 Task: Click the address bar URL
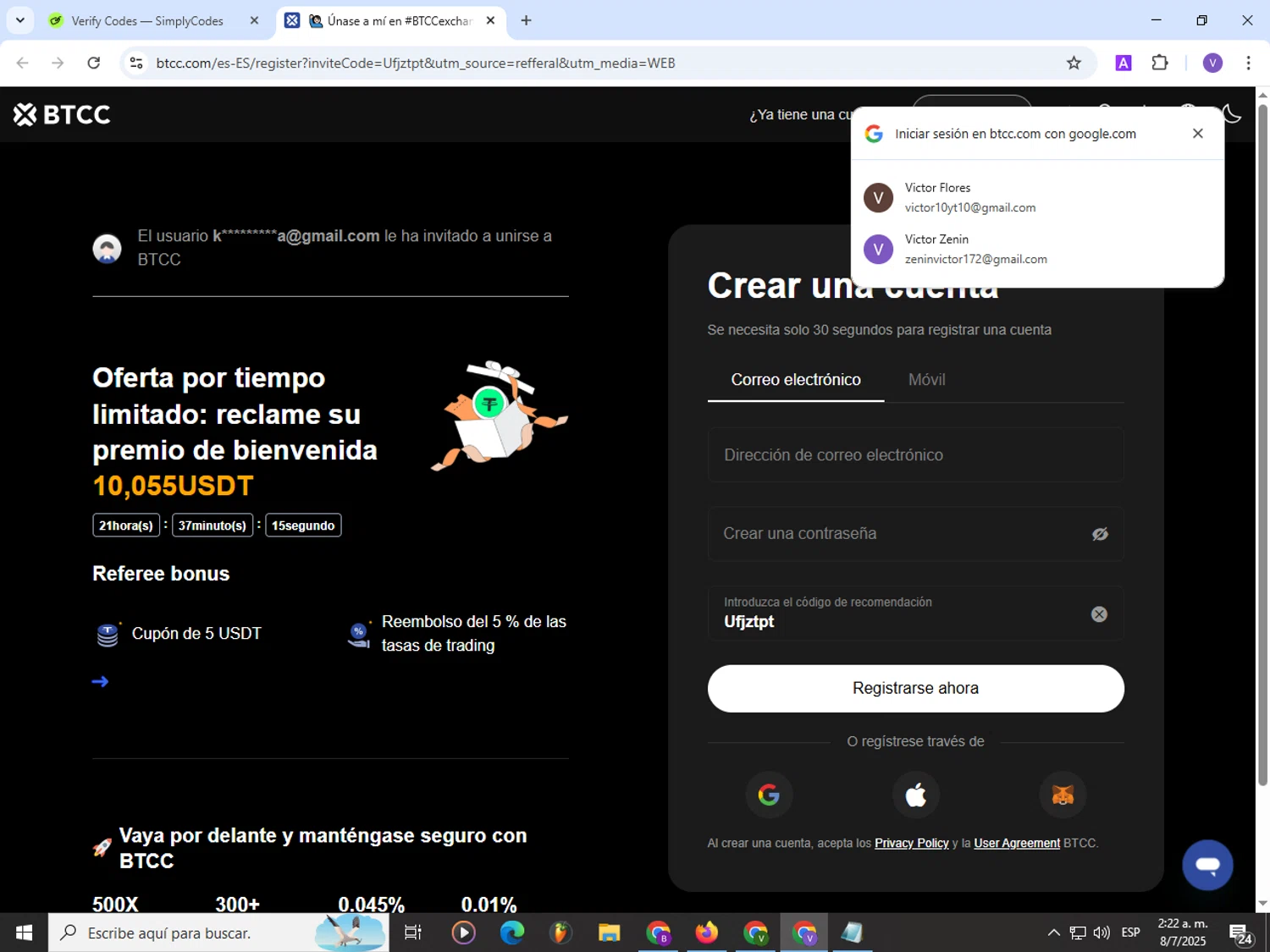click(416, 63)
